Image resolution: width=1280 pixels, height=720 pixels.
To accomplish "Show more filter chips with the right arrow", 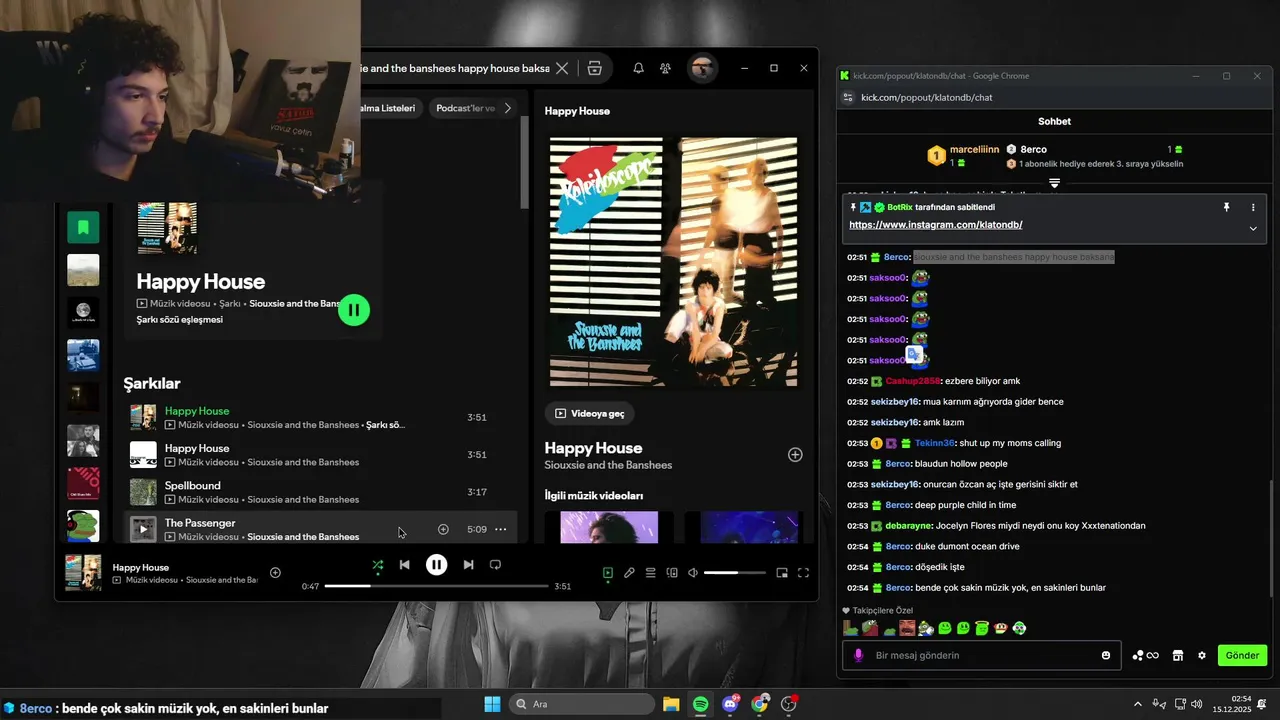I will point(508,108).
